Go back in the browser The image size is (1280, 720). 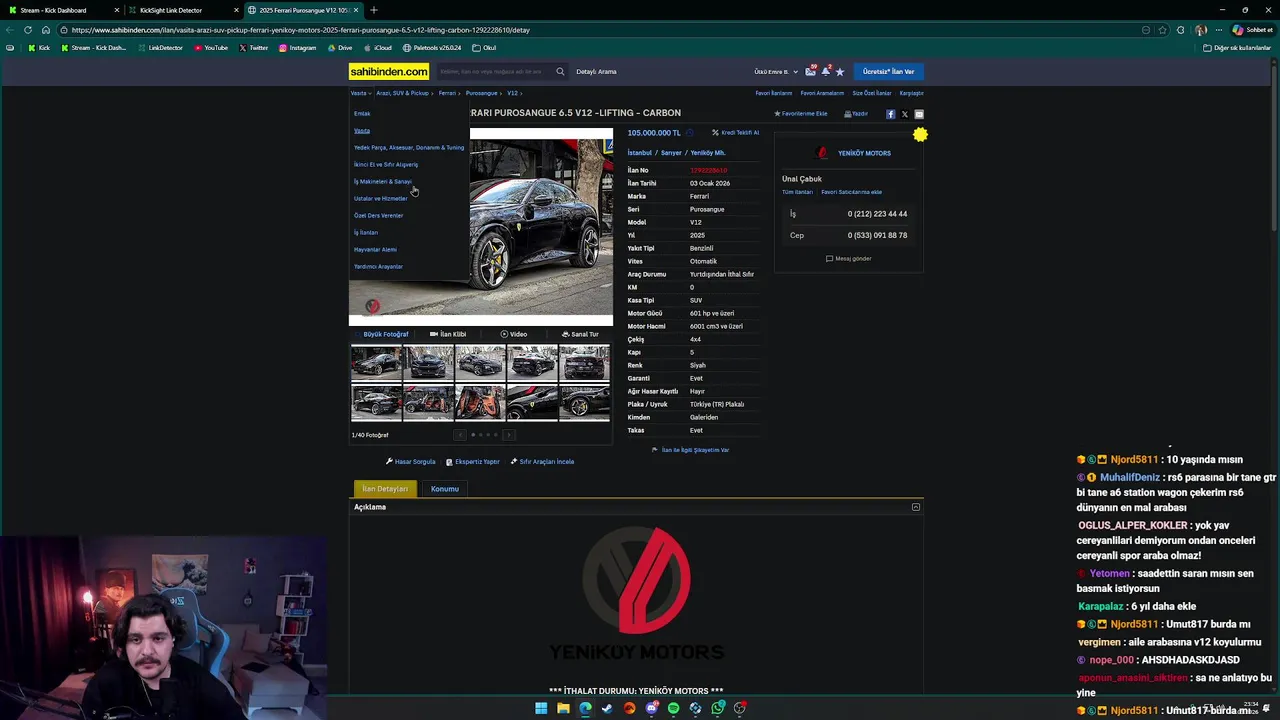[x=11, y=30]
